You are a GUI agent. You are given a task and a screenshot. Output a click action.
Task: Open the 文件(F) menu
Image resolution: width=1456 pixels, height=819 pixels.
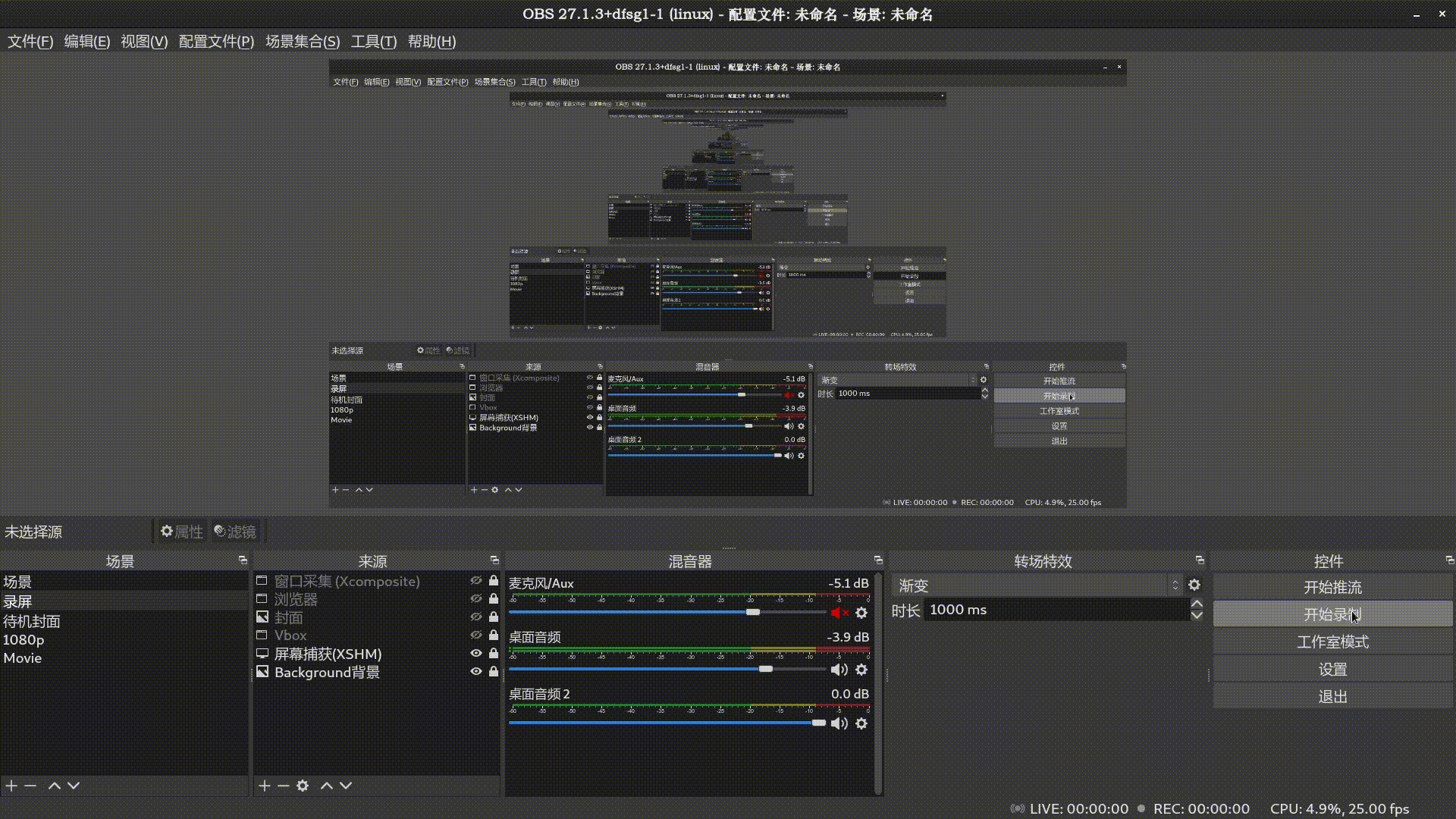pos(30,42)
